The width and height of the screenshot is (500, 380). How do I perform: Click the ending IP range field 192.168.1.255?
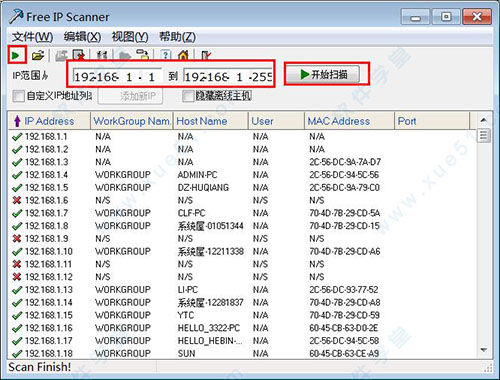(x=228, y=77)
